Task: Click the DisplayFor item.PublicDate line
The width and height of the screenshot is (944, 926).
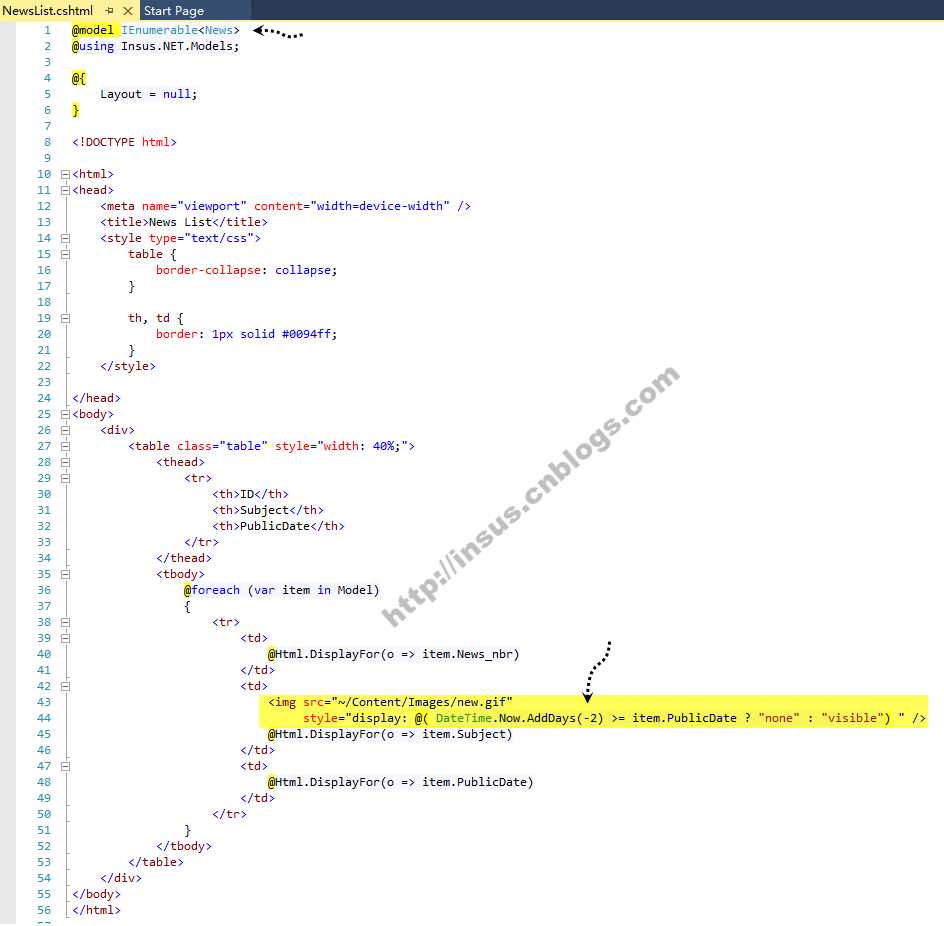Action: (x=400, y=783)
